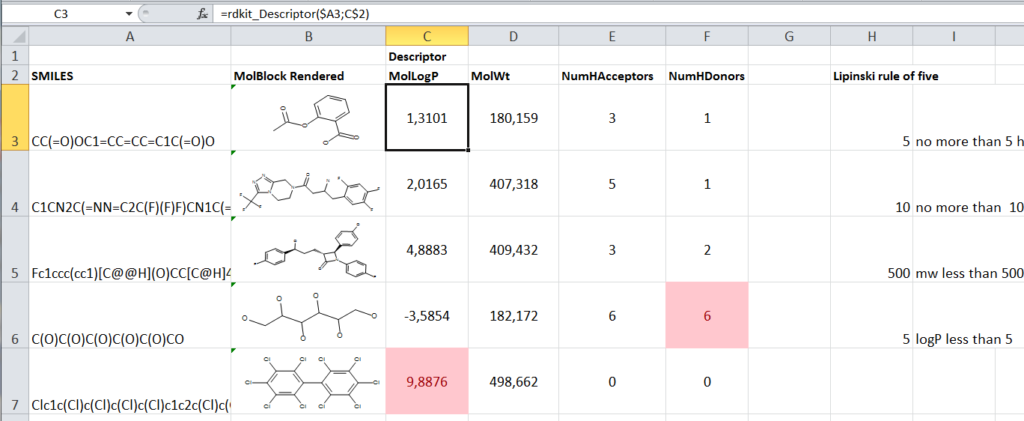Select MolWt cell 409,432
1024x421 pixels.
(513, 249)
